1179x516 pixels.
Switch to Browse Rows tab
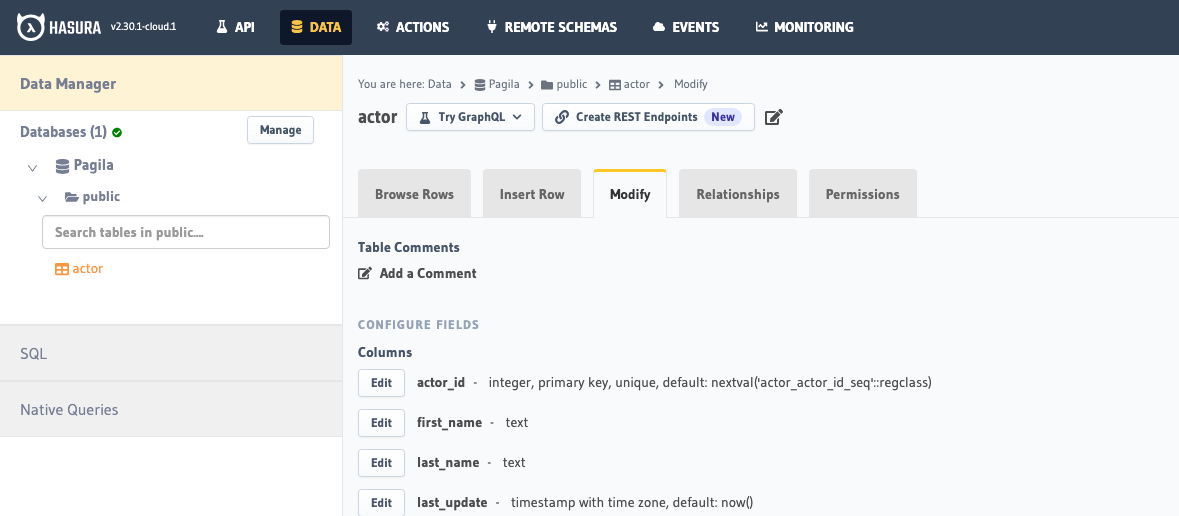pyautogui.click(x=414, y=194)
